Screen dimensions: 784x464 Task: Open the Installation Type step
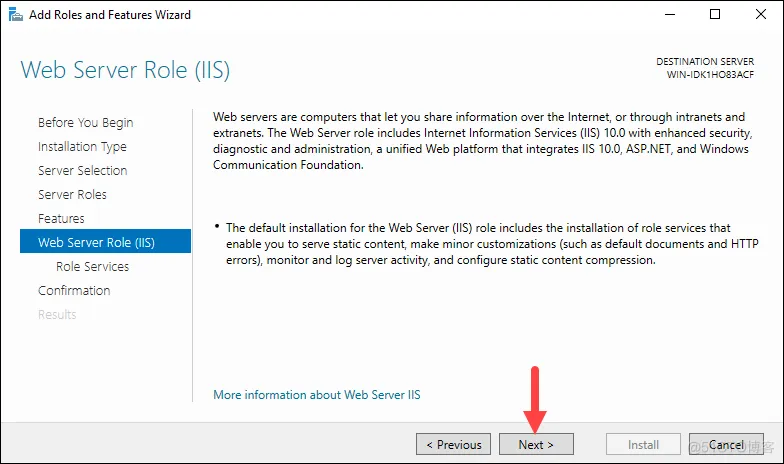tap(82, 146)
